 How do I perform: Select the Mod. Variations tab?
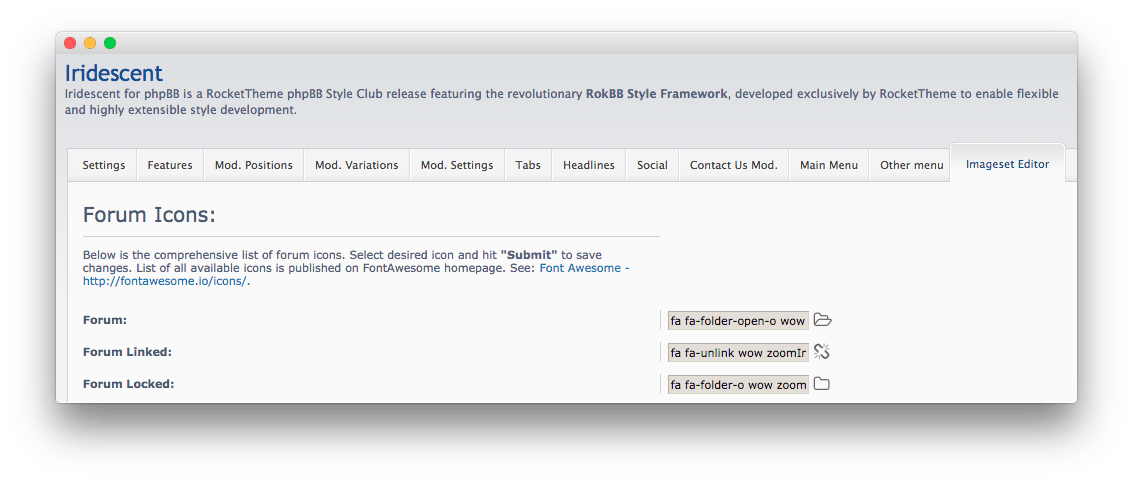[x=356, y=165]
